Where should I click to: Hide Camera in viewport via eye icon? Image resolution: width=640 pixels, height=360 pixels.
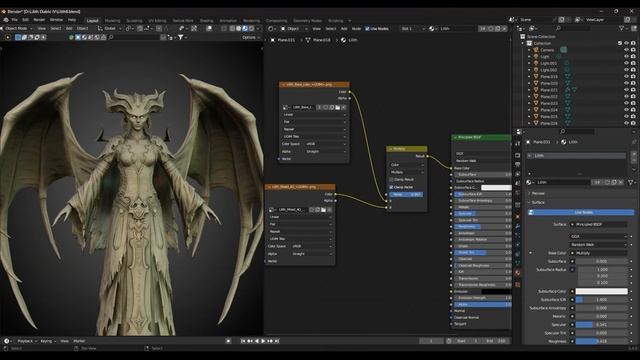click(x=626, y=50)
